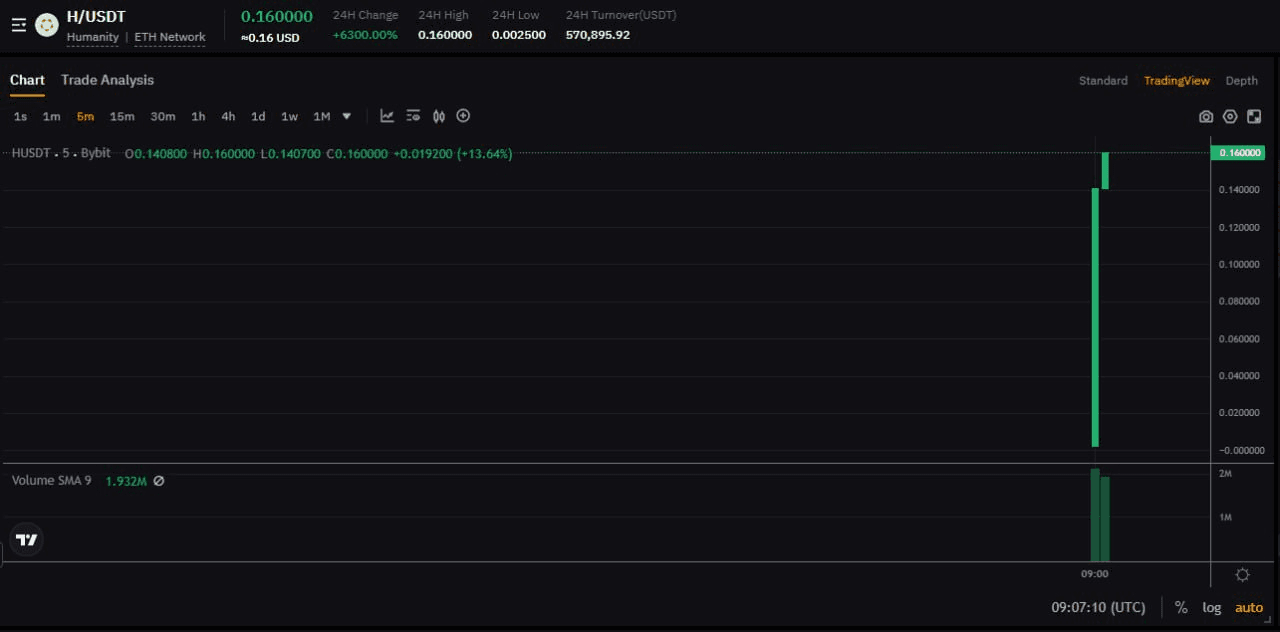This screenshot has height=632, width=1280.
Task: Select the Depth chart view
Action: tap(1242, 81)
